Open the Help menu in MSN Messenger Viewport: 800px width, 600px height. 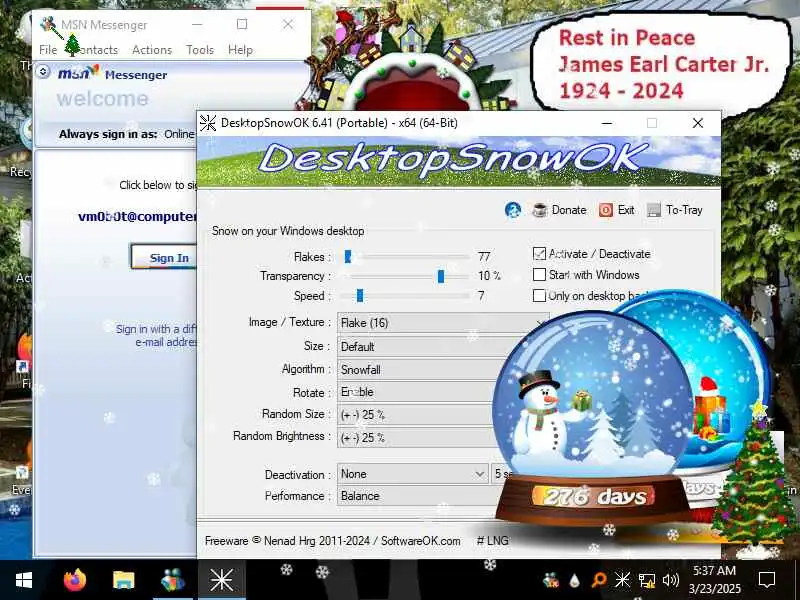[240, 50]
